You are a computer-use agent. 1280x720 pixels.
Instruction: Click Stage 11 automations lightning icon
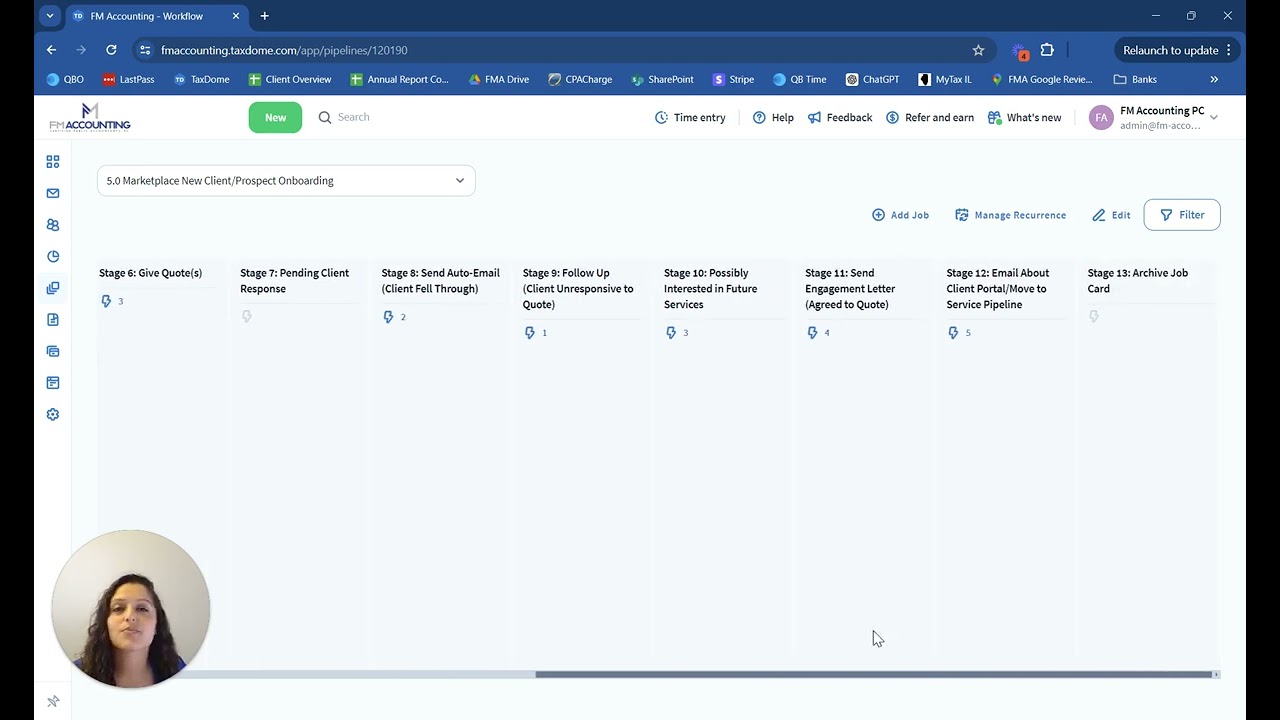[x=812, y=333]
